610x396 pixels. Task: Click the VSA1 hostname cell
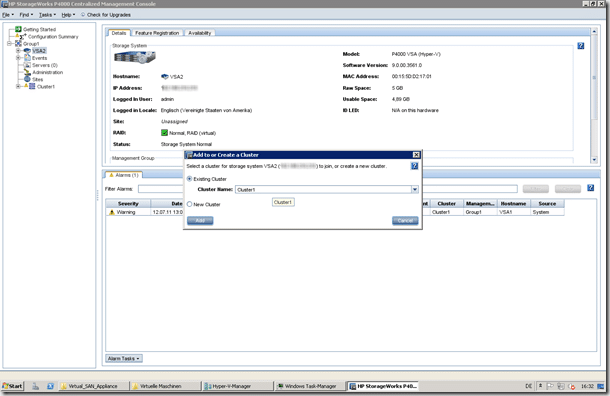coord(514,212)
